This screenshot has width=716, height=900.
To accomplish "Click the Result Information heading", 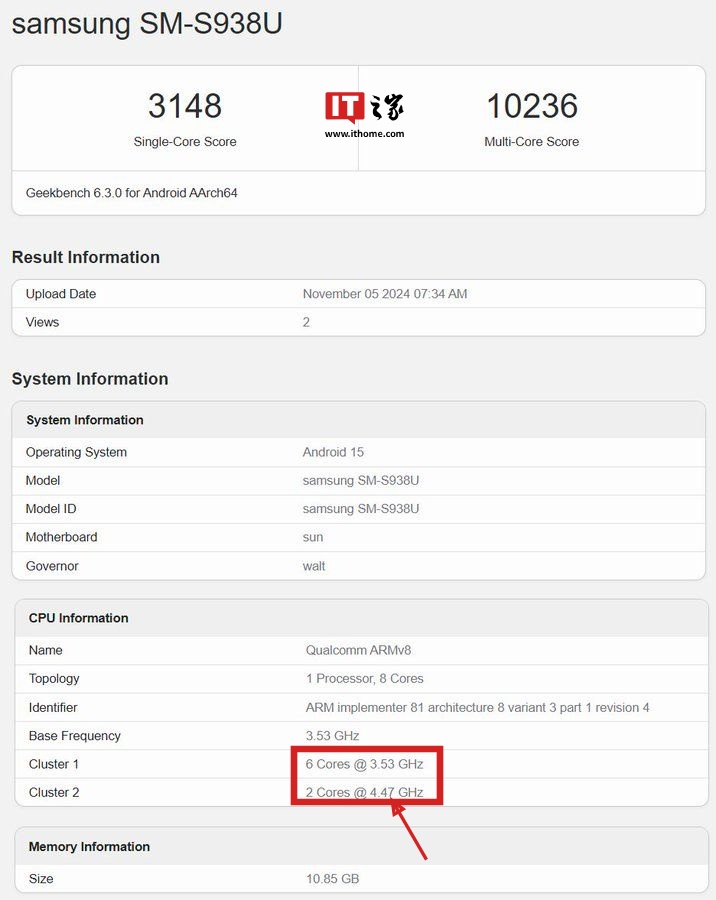I will [x=86, y=257].
